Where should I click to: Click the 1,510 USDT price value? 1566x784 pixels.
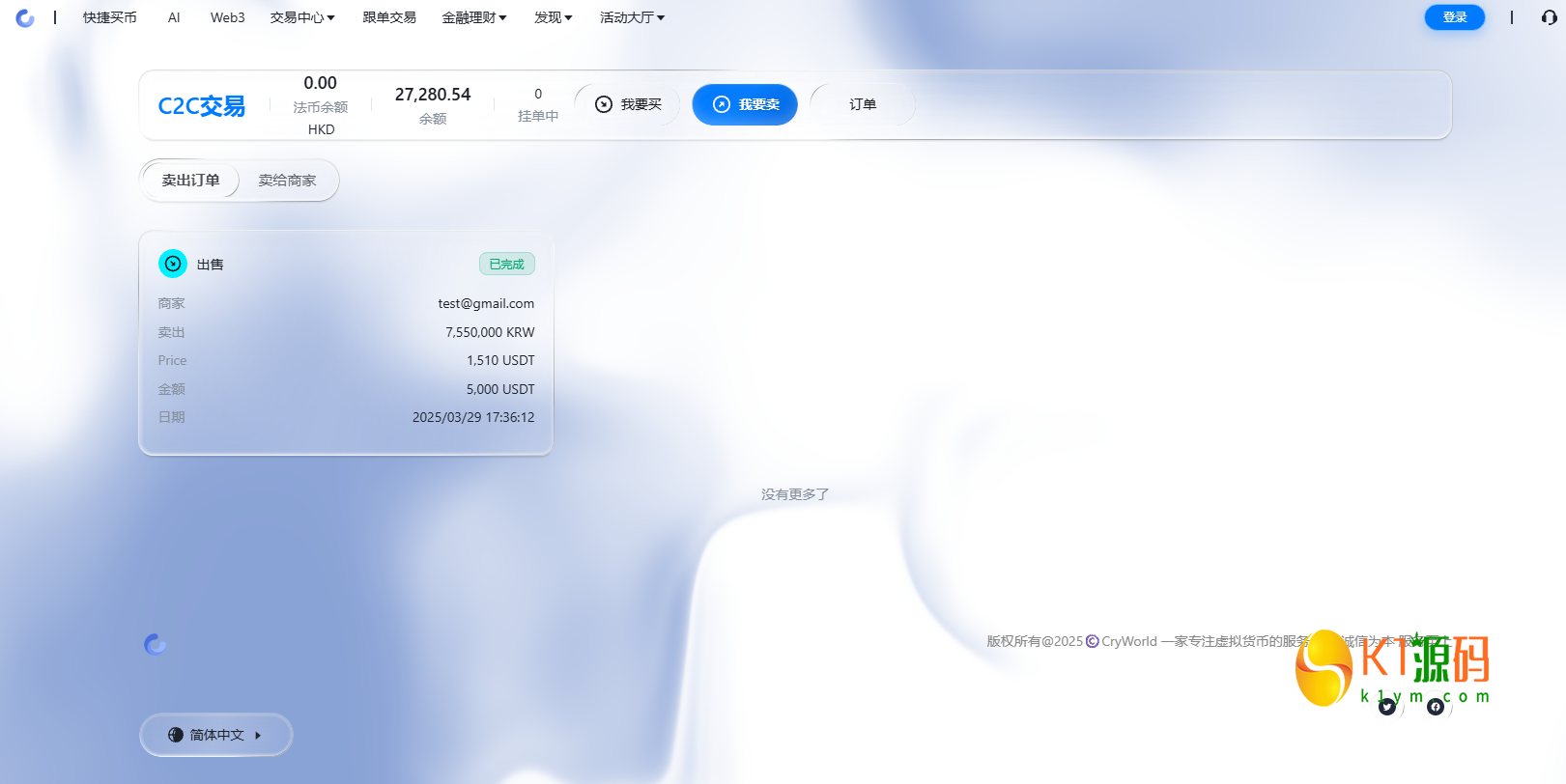pyautogui.click(x=500, y=360)
